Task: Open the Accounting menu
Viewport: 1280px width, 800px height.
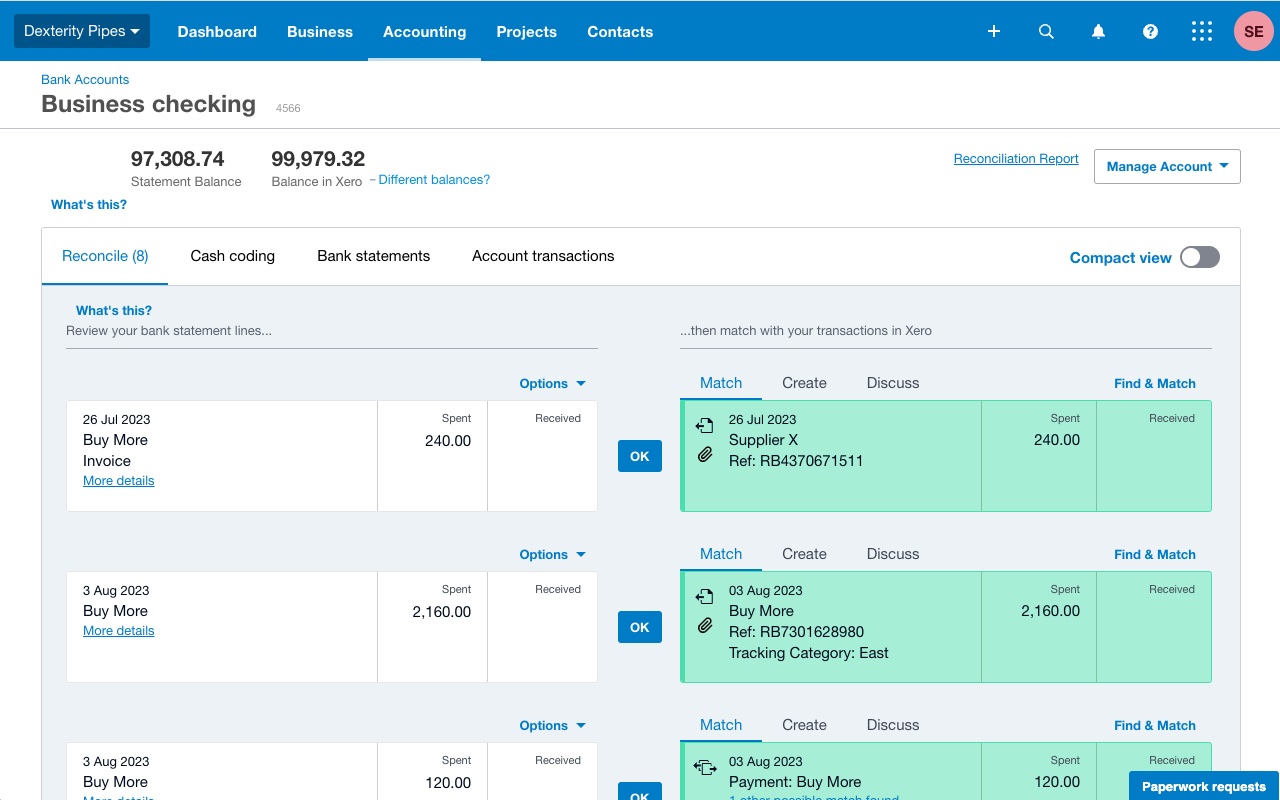Action: [425, 31]
